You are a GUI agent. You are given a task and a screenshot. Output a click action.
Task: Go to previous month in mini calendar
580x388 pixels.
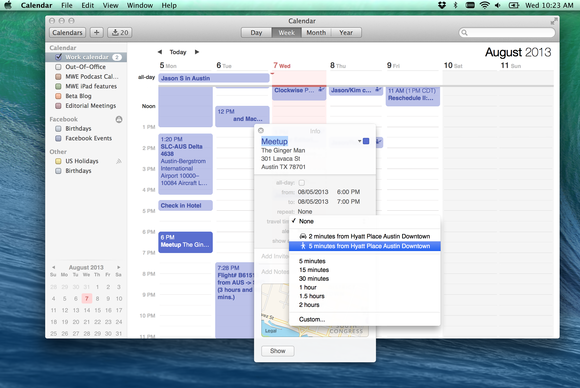pos(54,267)
